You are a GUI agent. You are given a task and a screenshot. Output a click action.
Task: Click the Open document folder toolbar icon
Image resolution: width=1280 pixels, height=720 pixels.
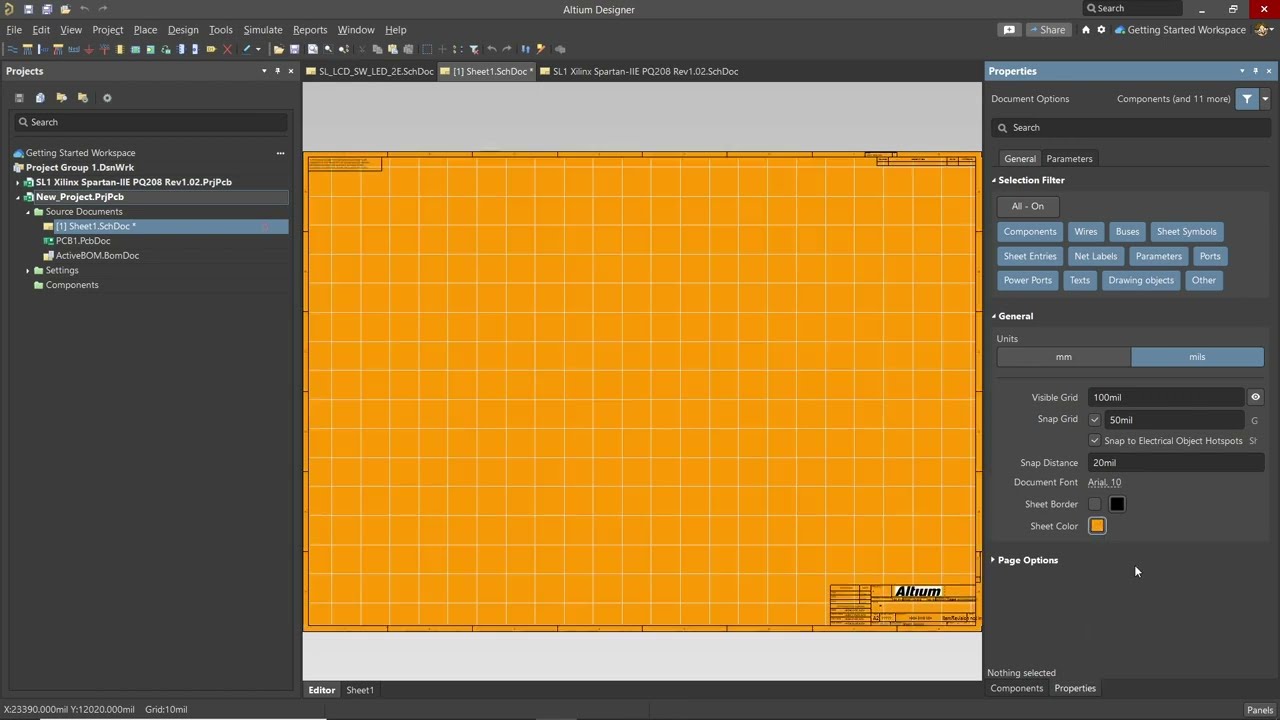pyautogui.click(x=279, y=49)
